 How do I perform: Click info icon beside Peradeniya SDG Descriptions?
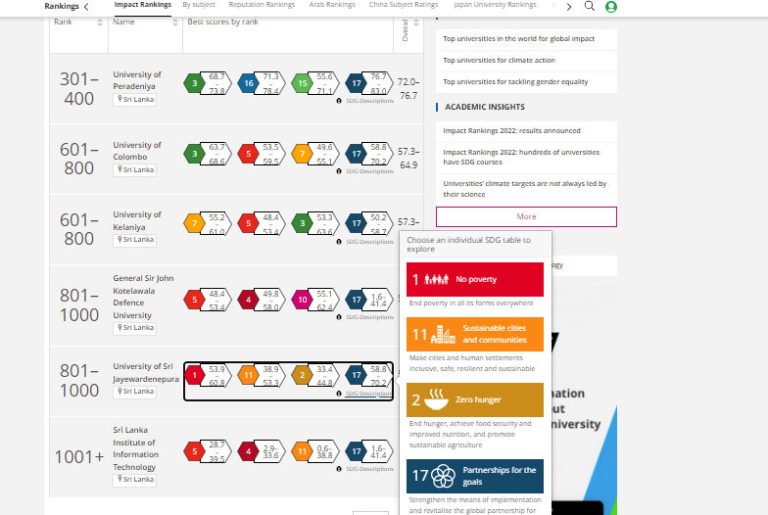pyautogui.click(x=339, y=101)
